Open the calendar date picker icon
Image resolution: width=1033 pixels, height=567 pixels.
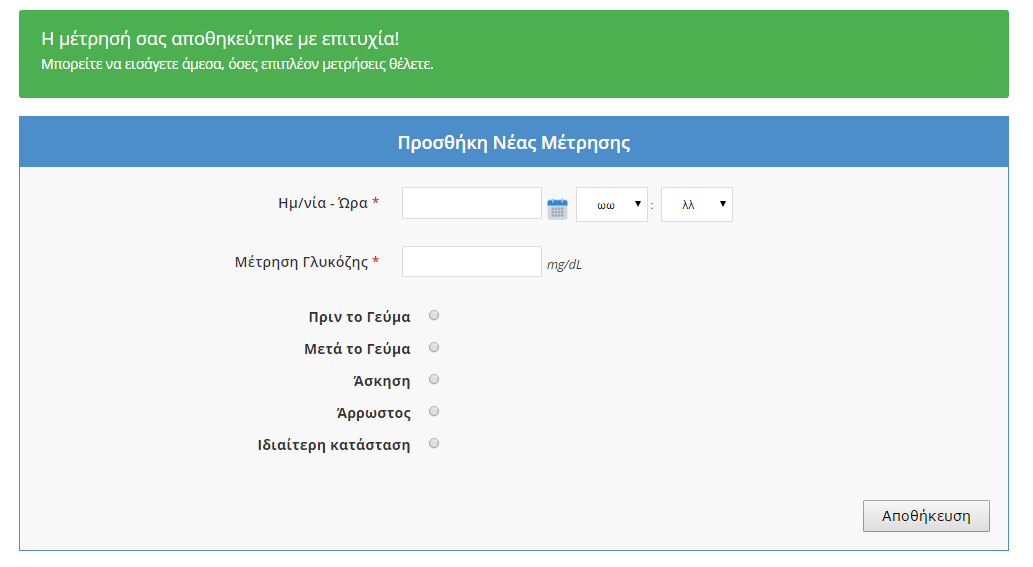click(557, 208)
